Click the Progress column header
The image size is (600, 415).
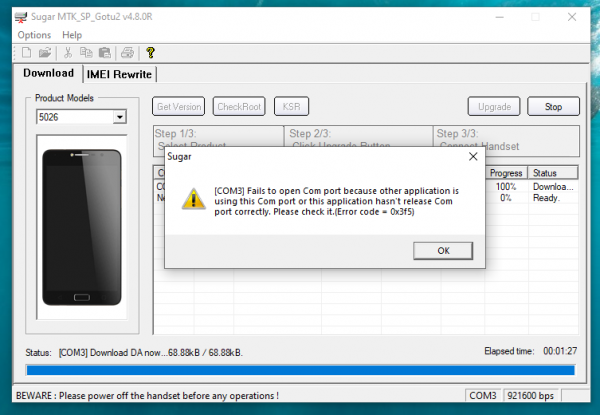[x=506, y=173]
